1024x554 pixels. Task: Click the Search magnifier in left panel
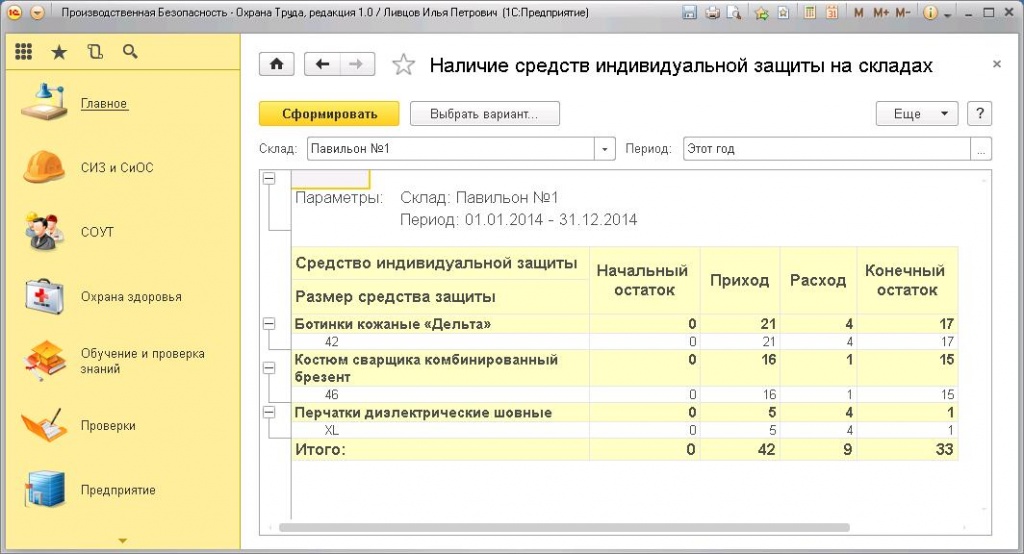point(130,52)
